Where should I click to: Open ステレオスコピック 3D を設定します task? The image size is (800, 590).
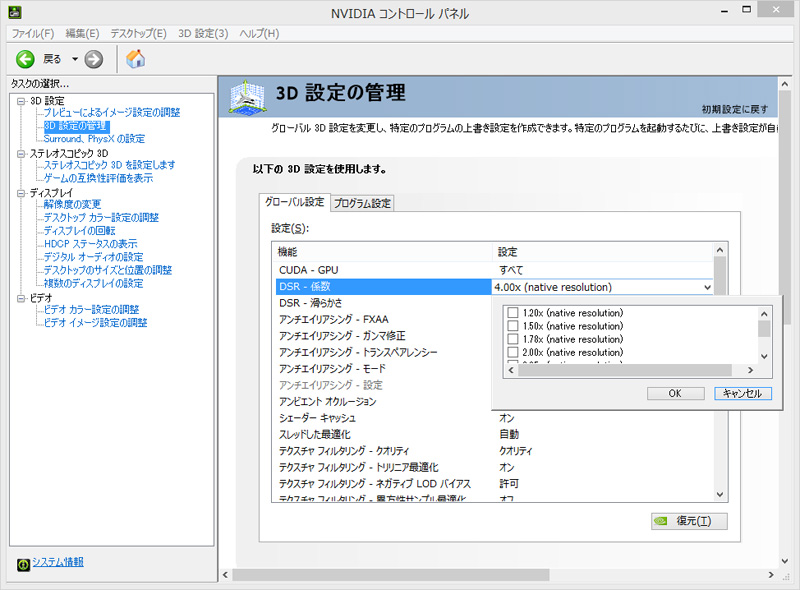point(109,165)
